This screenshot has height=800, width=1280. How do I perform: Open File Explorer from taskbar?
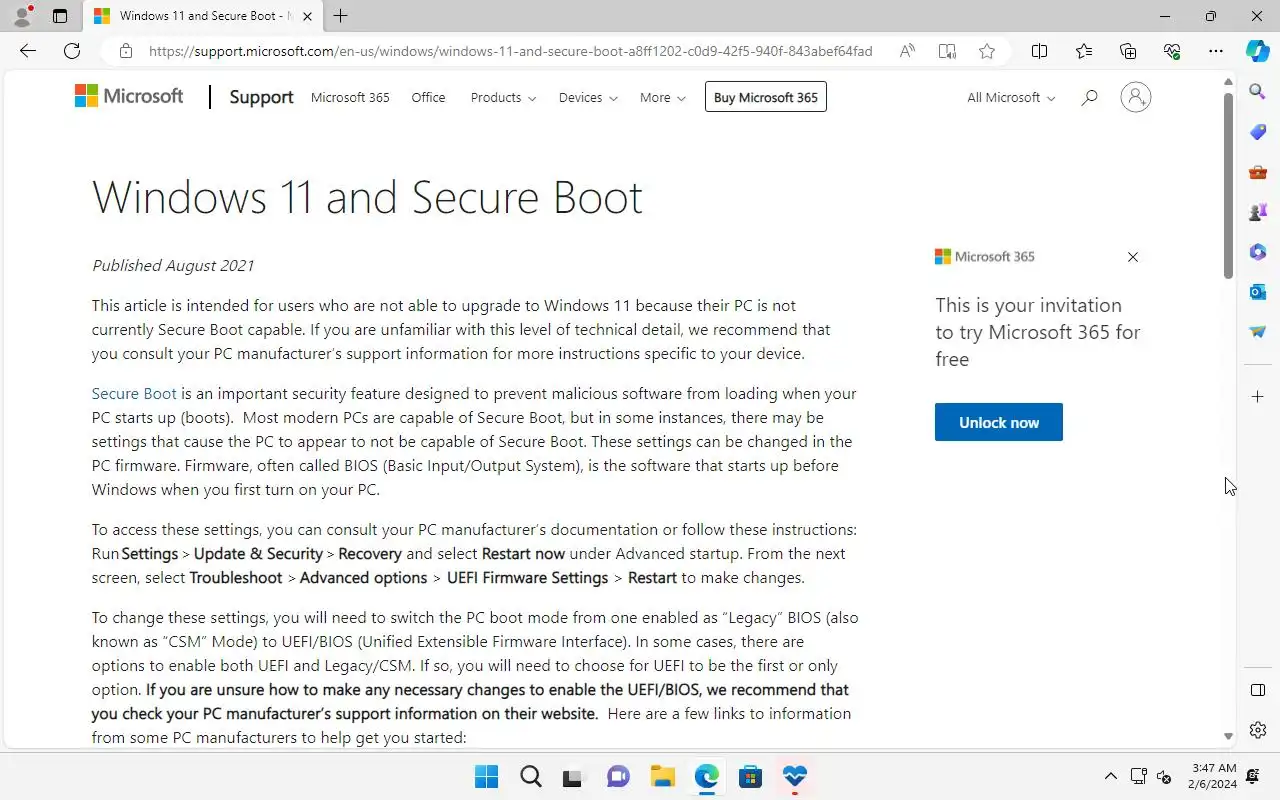pos(662,776)
